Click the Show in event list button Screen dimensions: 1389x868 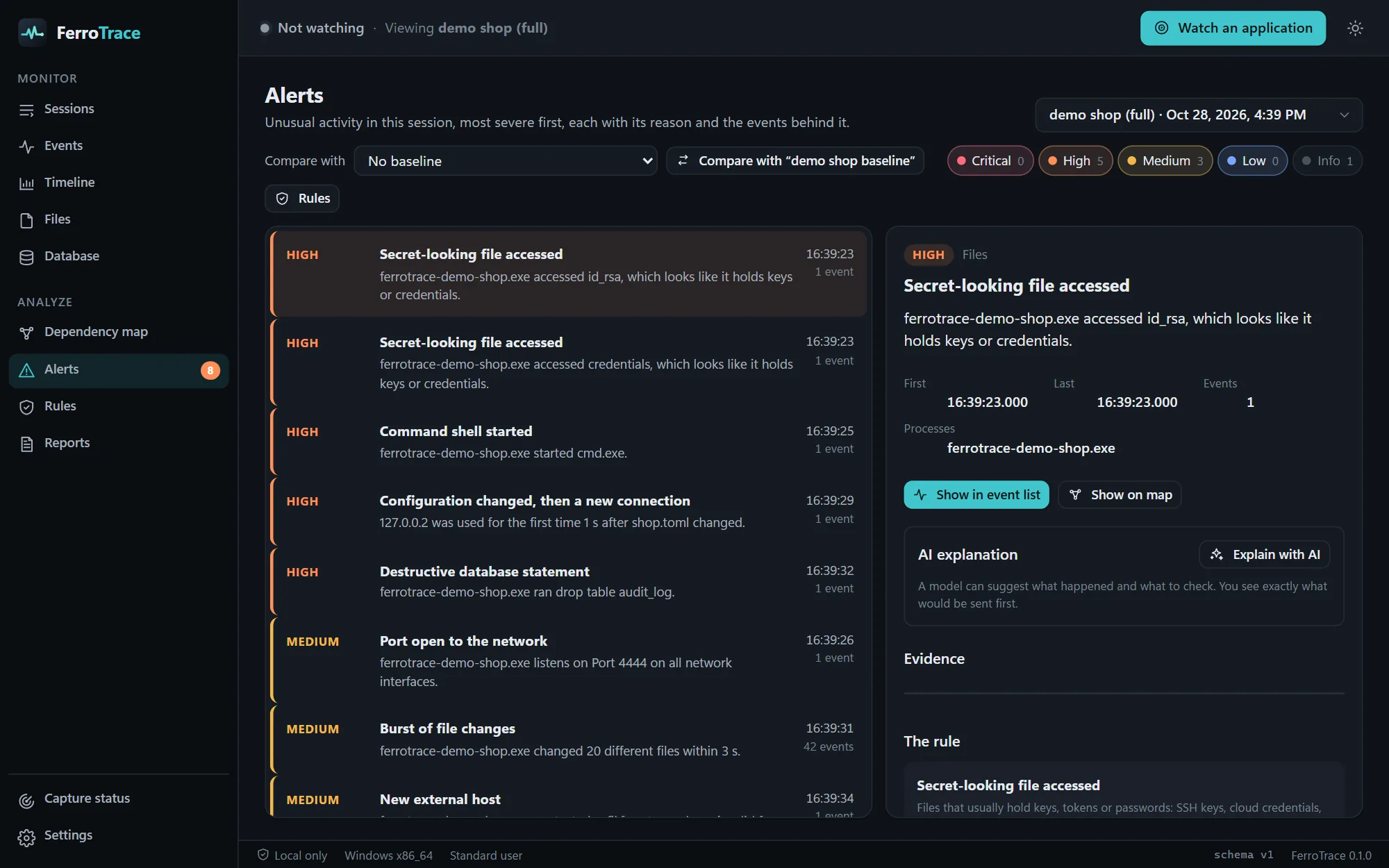pos(976,495)
